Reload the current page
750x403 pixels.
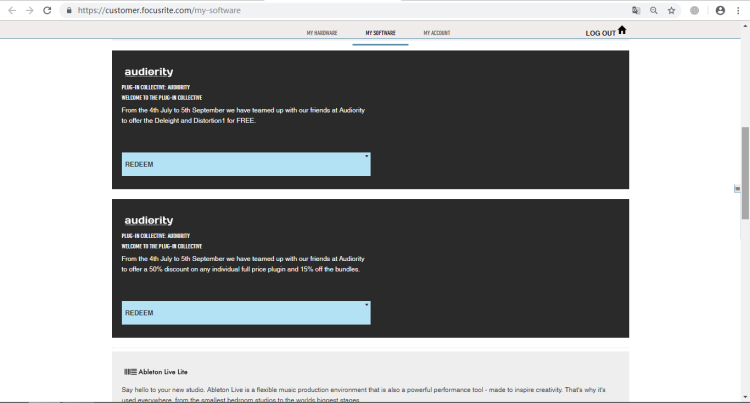[47, 10]
